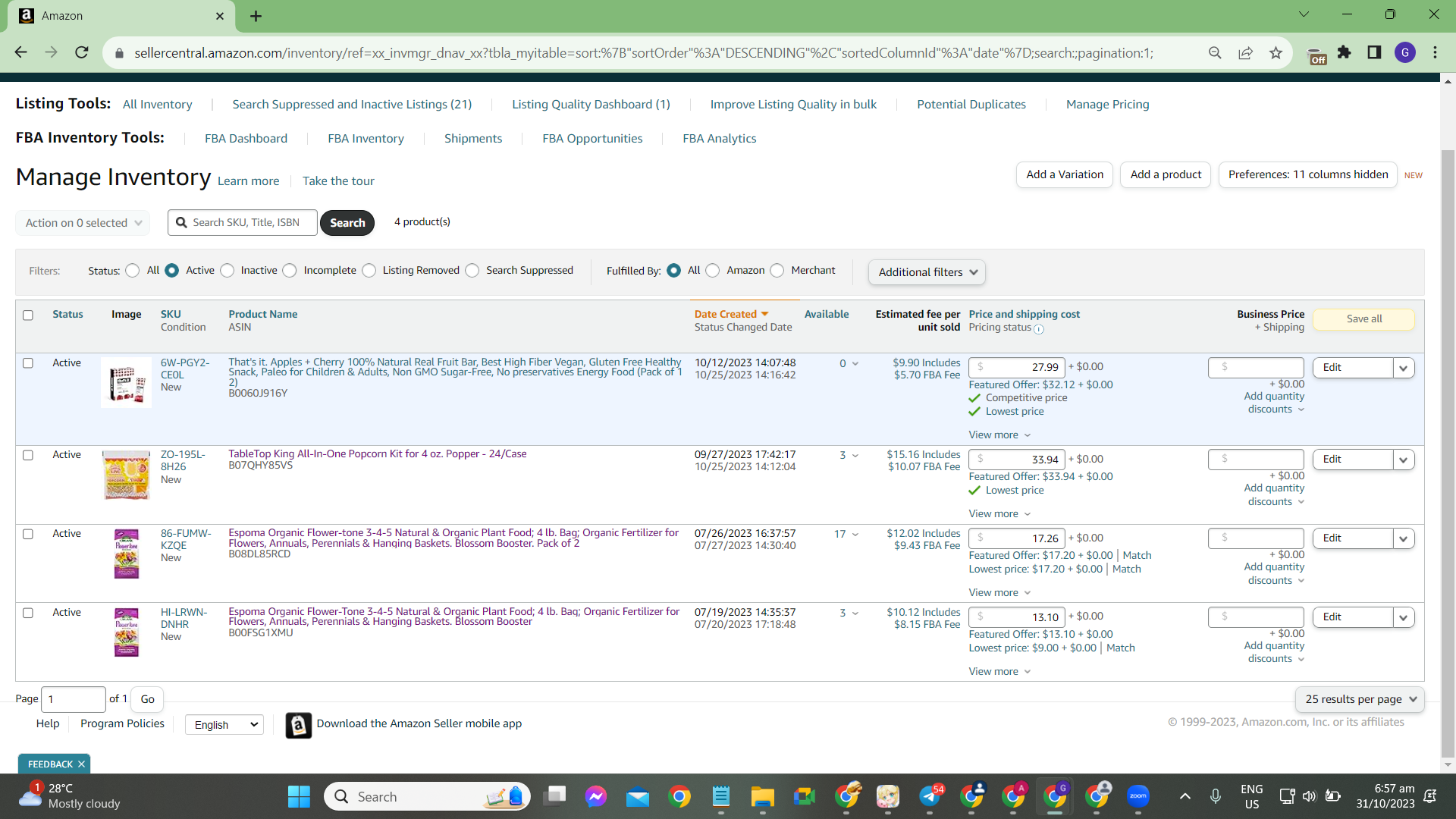The width and height of the screenshot is (1456, 819).
Task: Open 25 results per page dropdown
Action: pyautogui.click(x=1360, y=699)
